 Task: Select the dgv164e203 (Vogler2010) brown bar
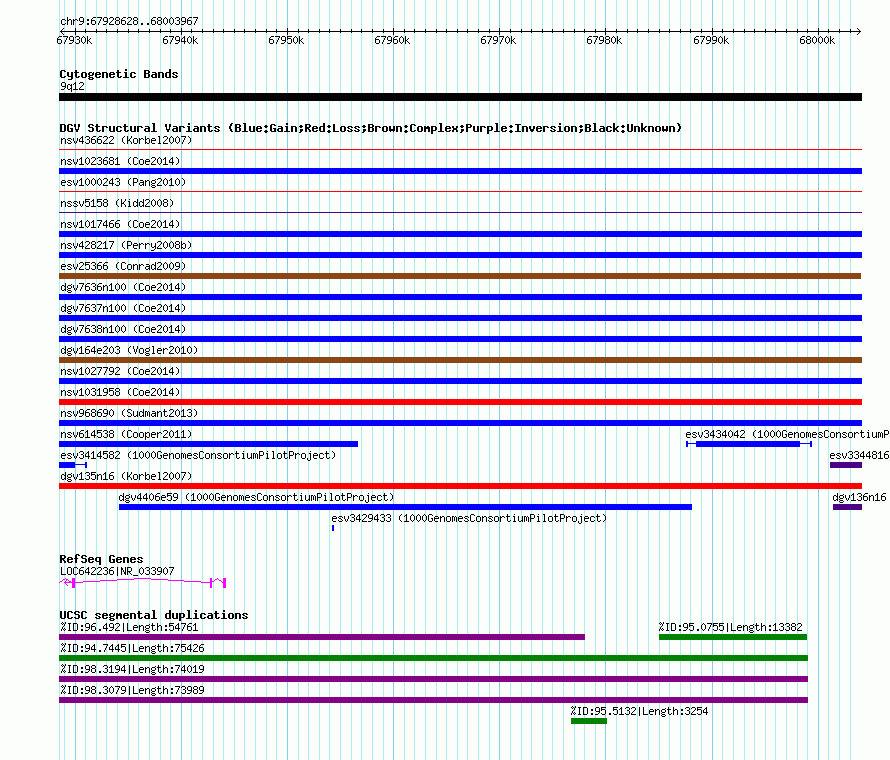tap(460, 360)
